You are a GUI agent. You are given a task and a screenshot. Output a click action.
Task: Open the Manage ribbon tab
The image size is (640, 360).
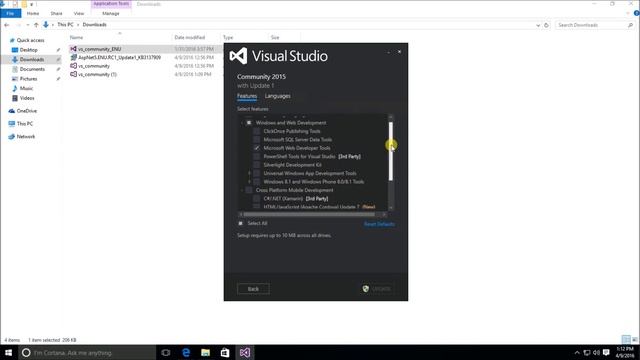coord(111,13)
